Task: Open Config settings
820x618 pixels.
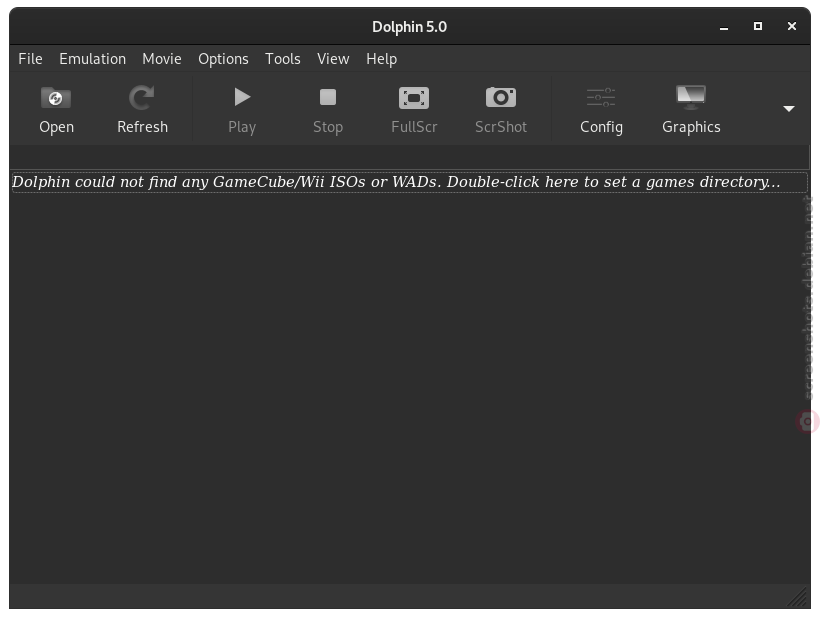Action: pos(601,109)
